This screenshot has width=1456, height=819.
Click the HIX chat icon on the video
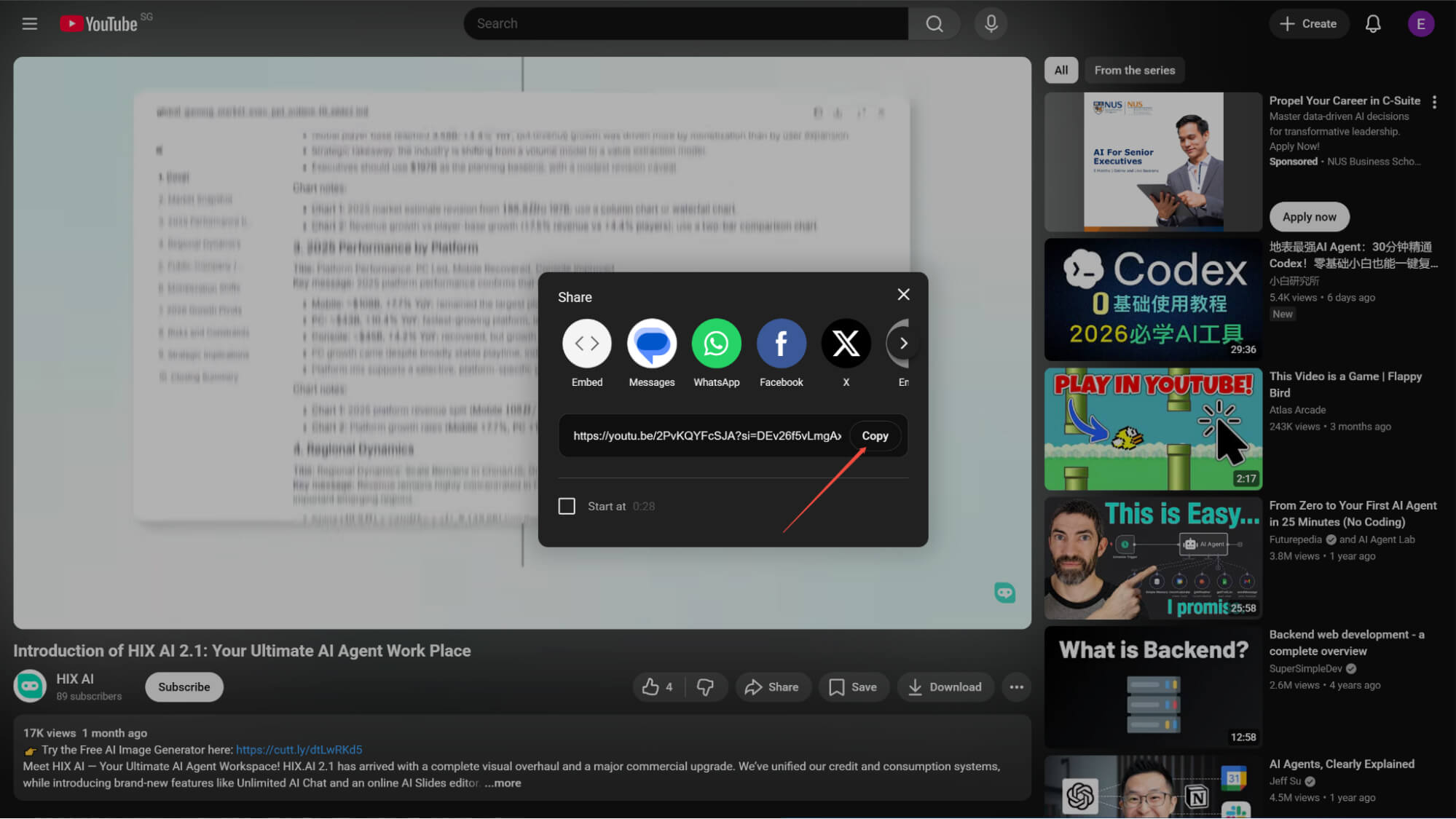[1004, 593]
